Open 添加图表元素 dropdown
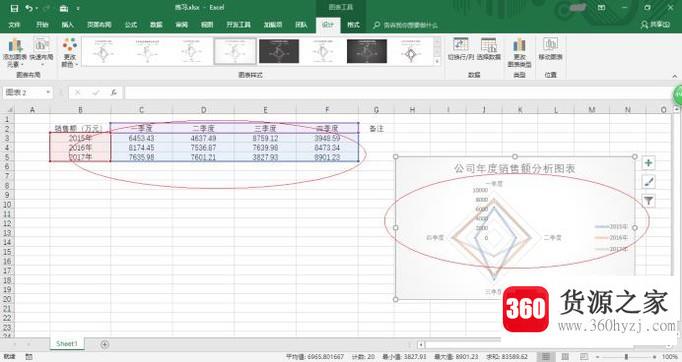The image size is (682, 362). [x=15, y=52]
